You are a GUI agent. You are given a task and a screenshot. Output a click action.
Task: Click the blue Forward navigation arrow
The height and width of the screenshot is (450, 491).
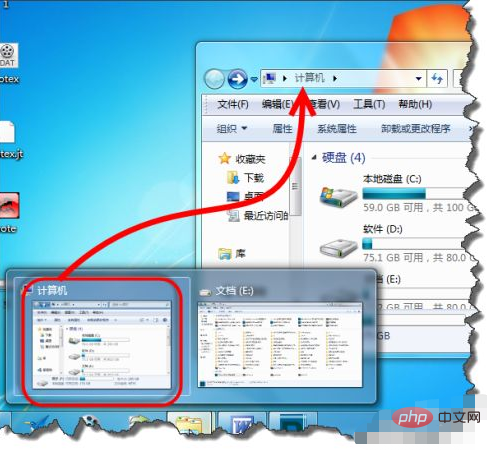pos(237,79)
